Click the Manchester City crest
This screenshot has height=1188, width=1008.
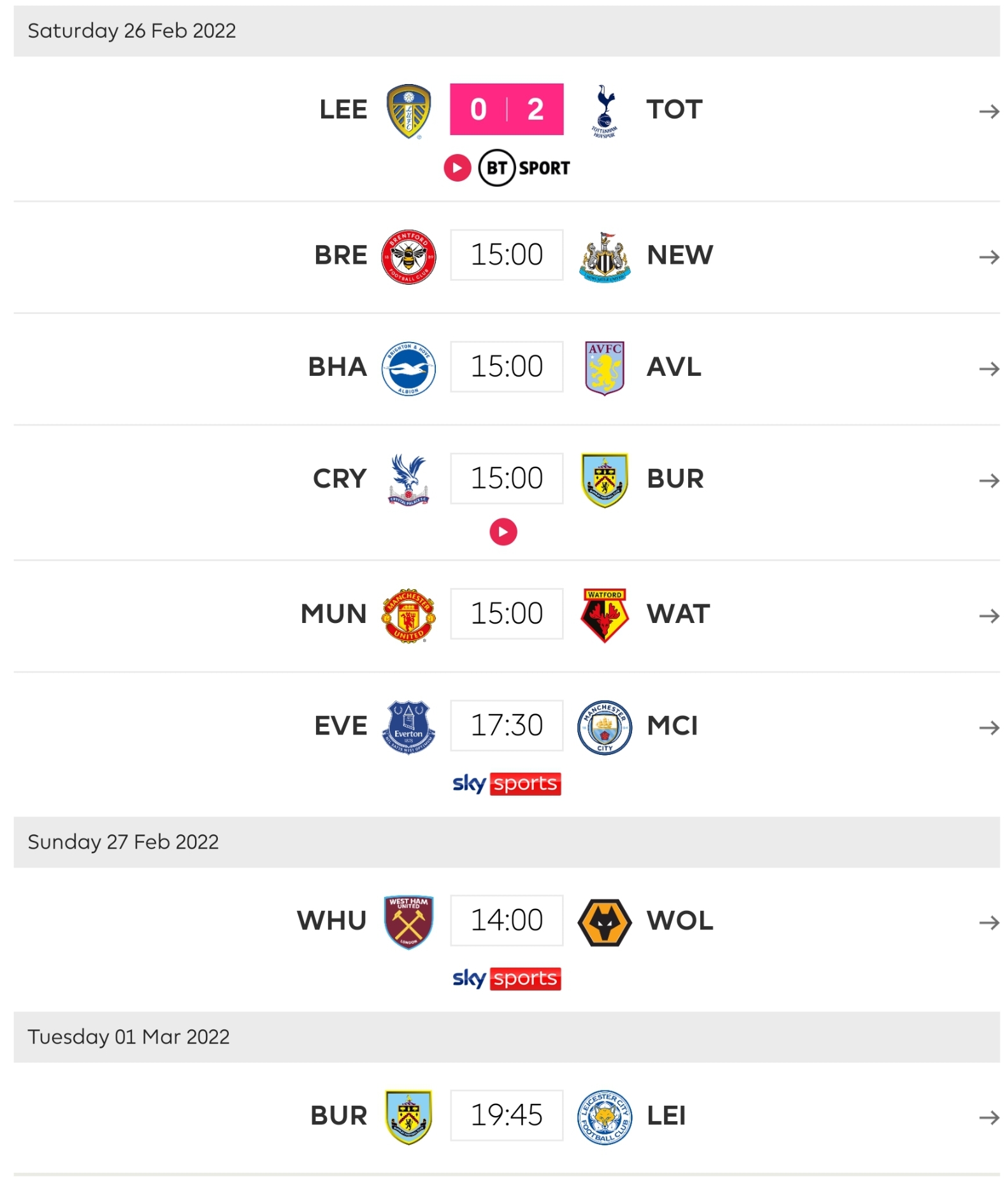click(604, 727)
